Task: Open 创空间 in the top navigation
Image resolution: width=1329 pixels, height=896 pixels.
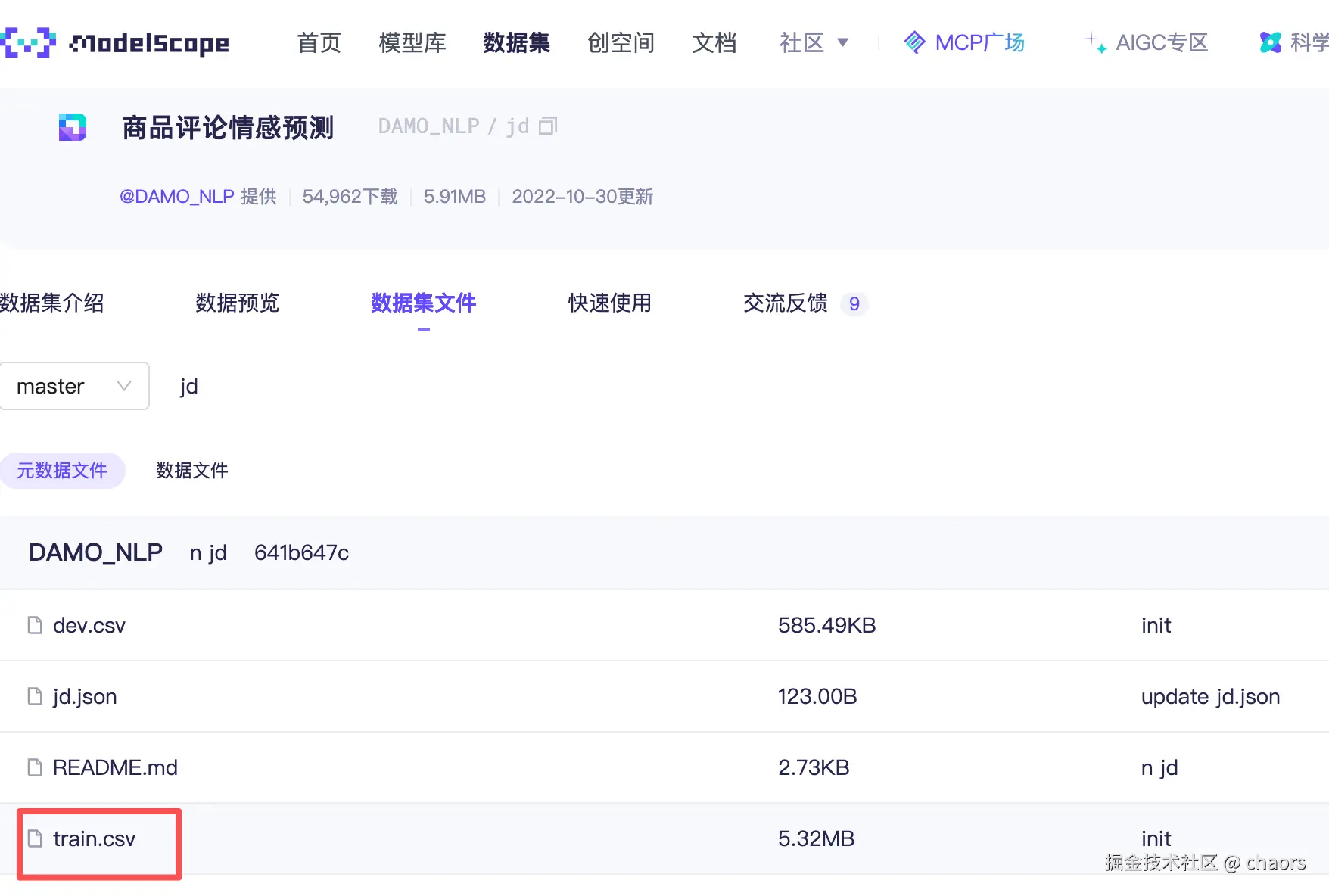Action: click(621, 42)
